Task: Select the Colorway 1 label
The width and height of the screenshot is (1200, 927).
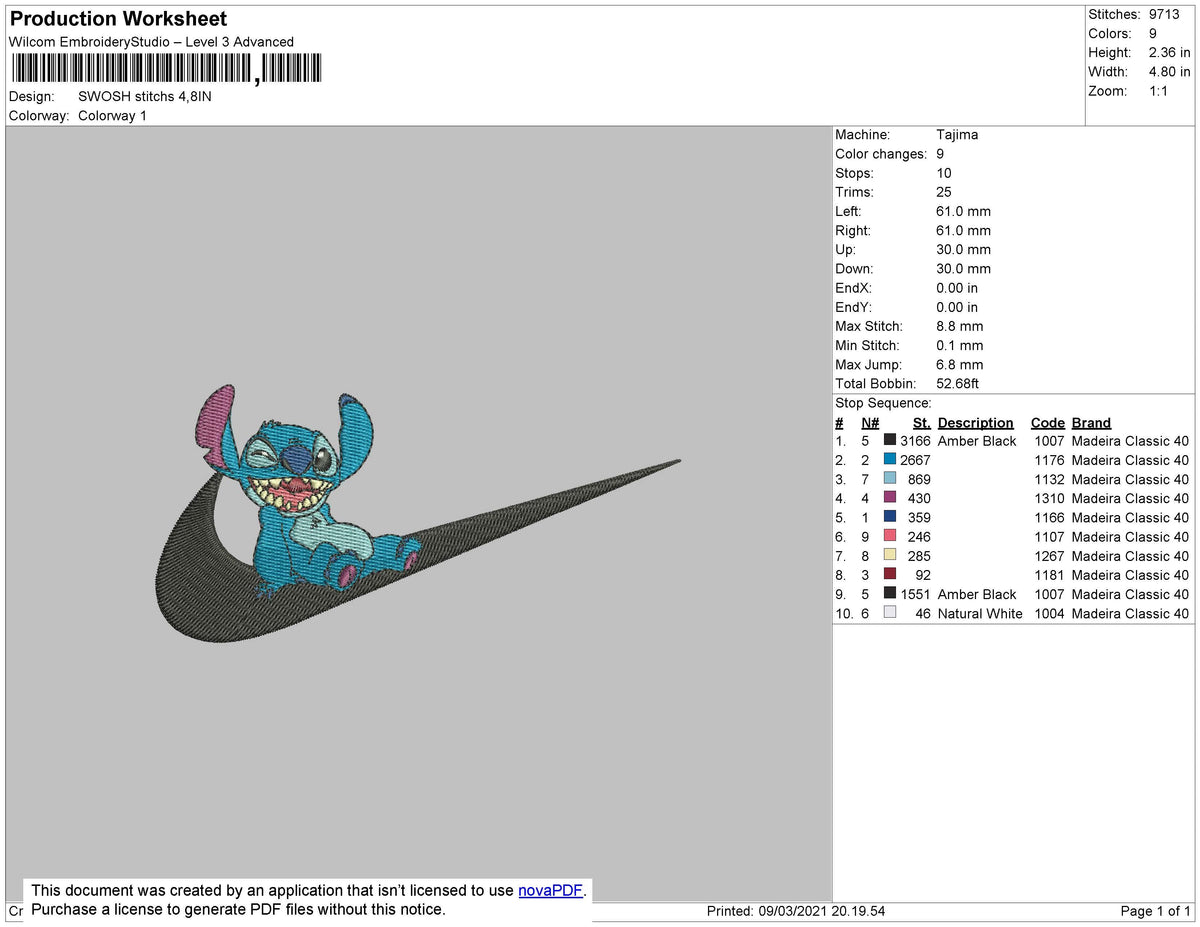Action: click(x=112, y=115)
